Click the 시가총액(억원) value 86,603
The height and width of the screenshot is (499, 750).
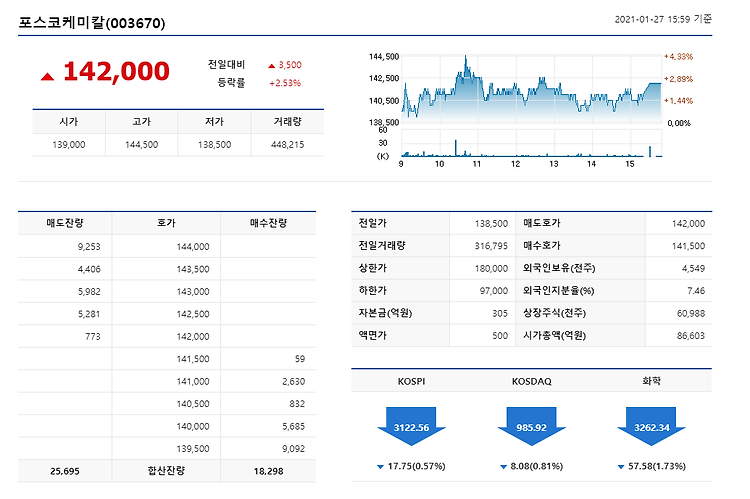pos(691,336)
